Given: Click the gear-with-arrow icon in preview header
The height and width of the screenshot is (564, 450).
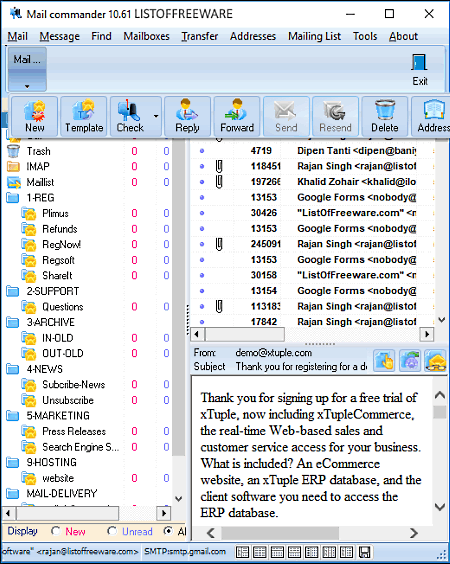Looking at the screenshot, I should (x=410, y=360).
